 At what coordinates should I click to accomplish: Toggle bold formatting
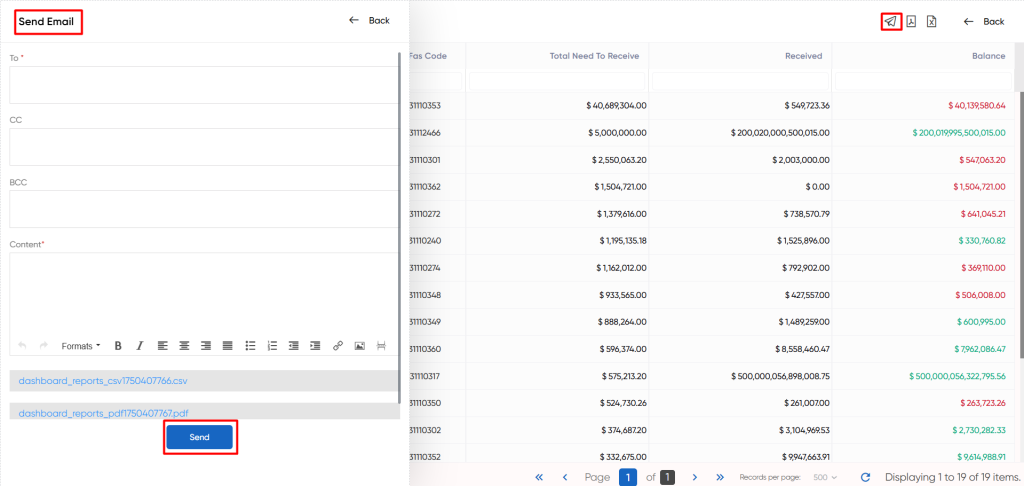(118, 346)
